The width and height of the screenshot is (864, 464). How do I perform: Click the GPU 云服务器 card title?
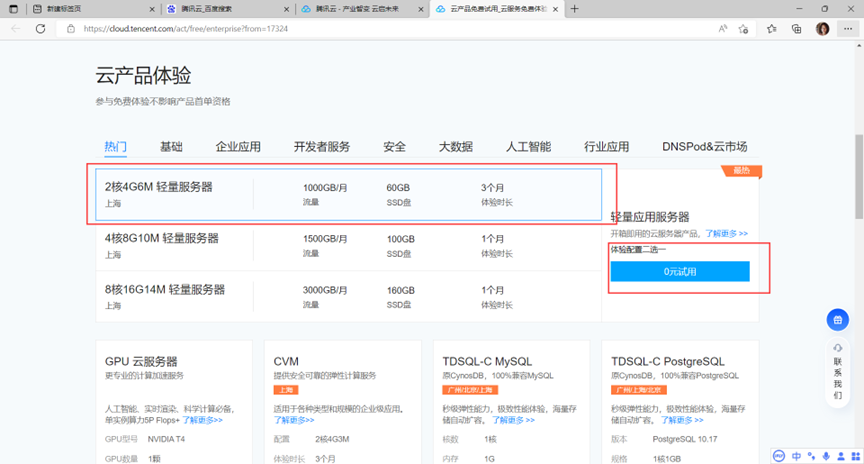click(x=141, y=362)
